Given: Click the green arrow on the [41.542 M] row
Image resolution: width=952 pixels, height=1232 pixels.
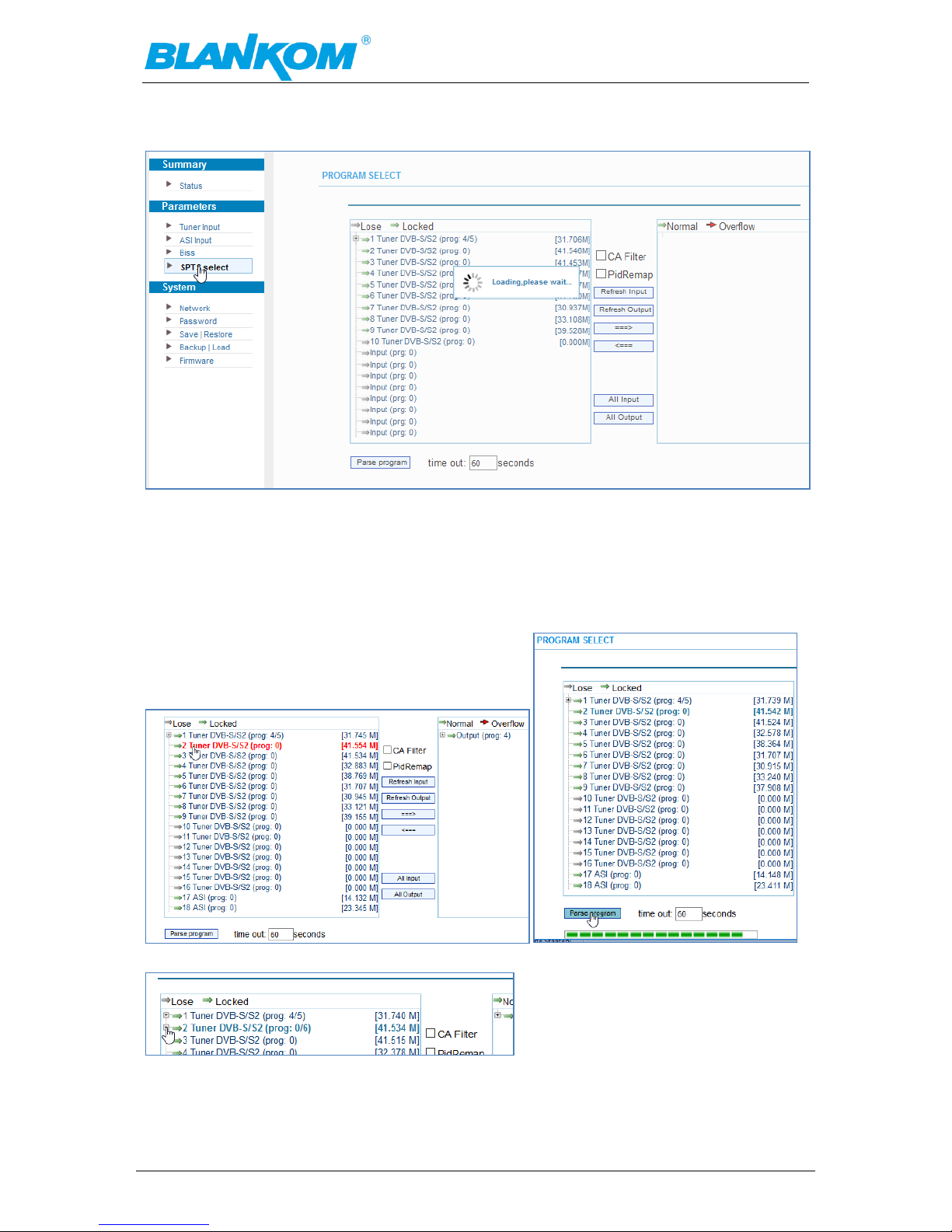Looking at the screenshot, I should tap(577, 712).
